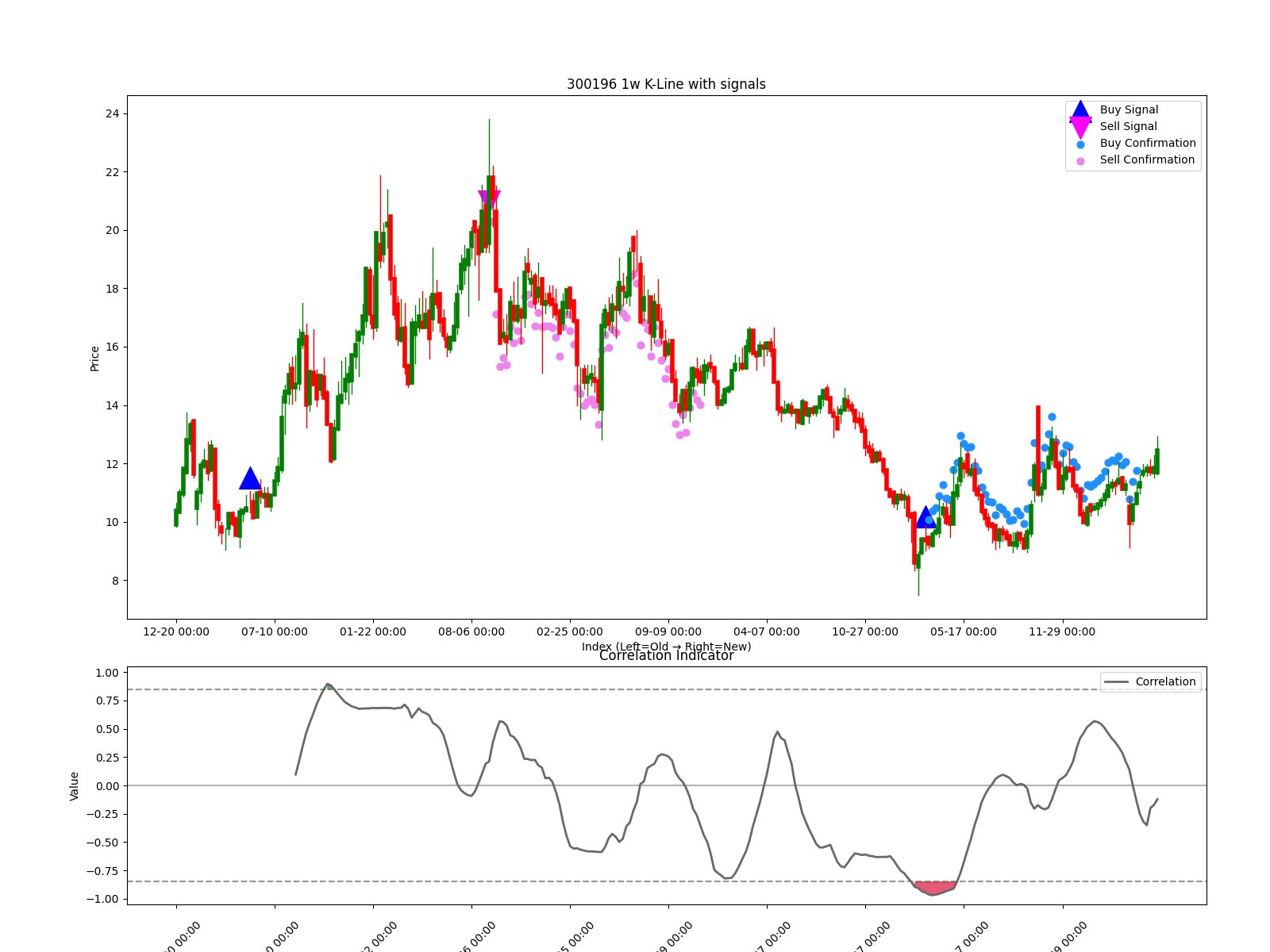Click the gray Correlation line sample in legend

click(x=1116, y=682)
